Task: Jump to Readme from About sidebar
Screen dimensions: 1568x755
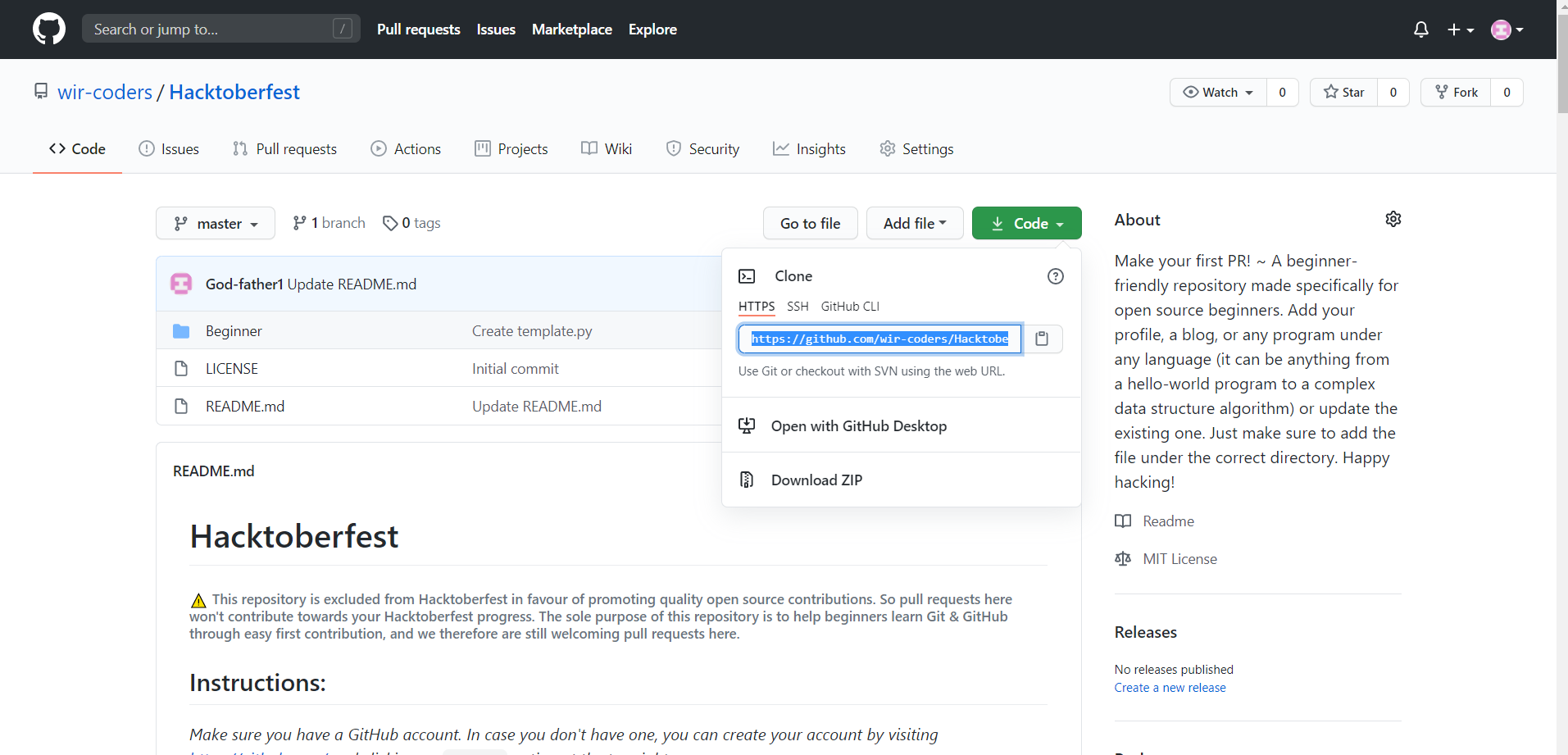Action: click(1154, 521)
